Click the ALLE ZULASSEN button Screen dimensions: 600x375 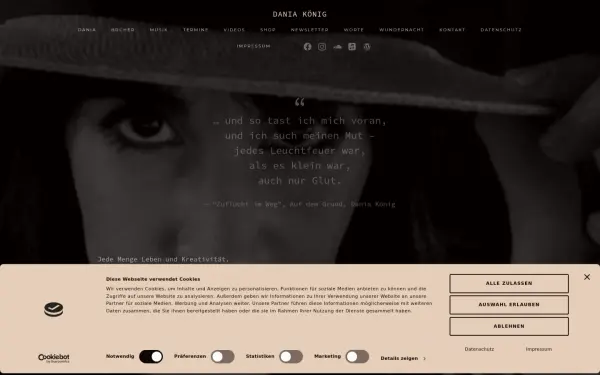point(509,284)
